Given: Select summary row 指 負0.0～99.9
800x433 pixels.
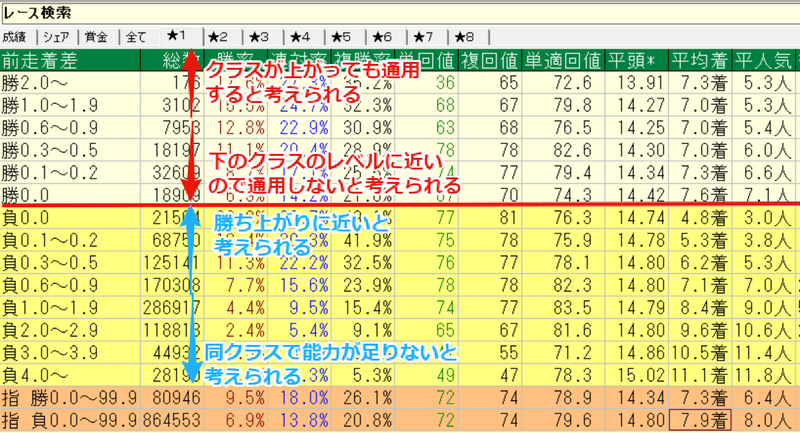Looking at the screenshot, I should (400, 420).
